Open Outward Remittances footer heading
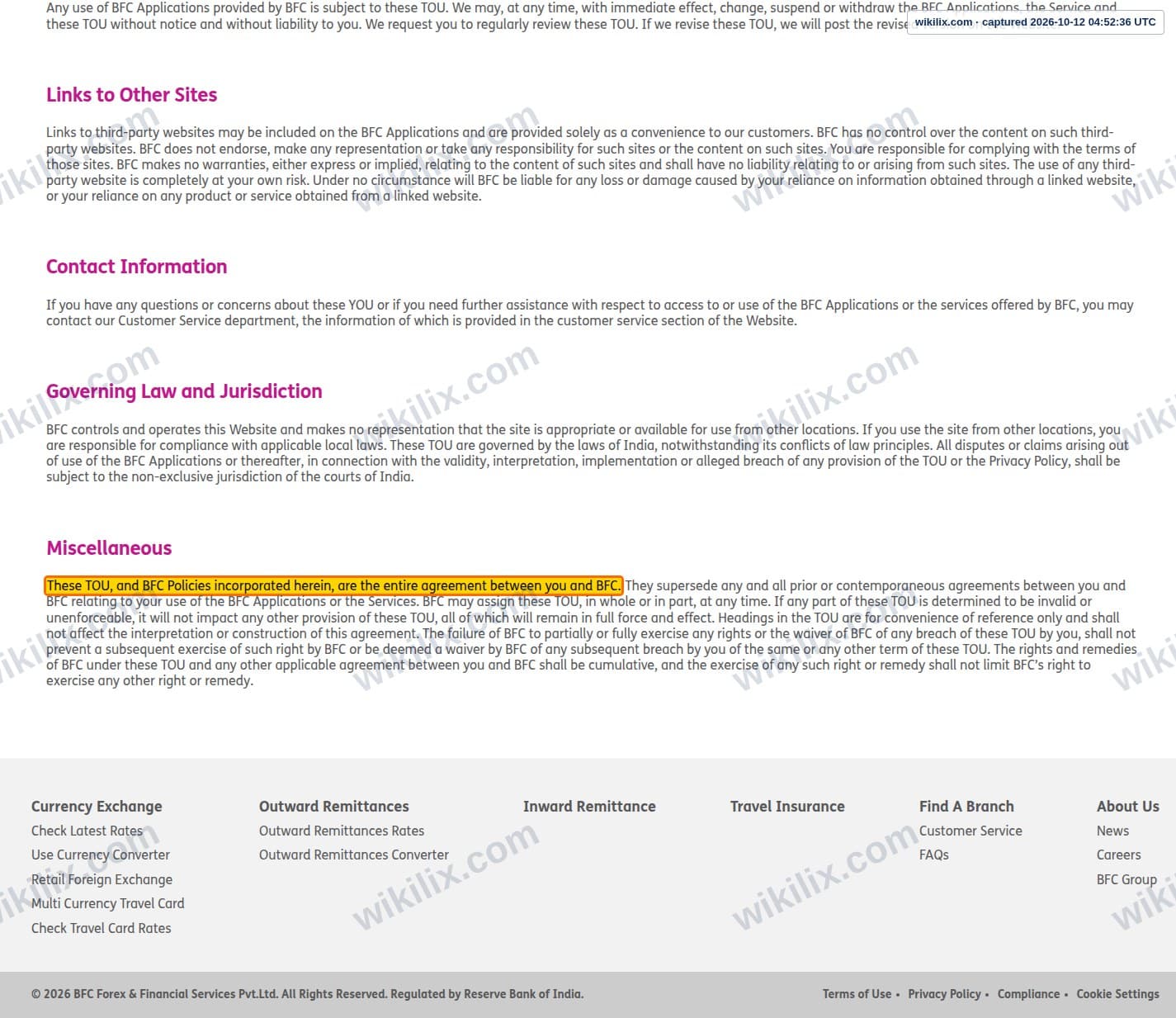 pyautogui.click(x=334, y=807)
